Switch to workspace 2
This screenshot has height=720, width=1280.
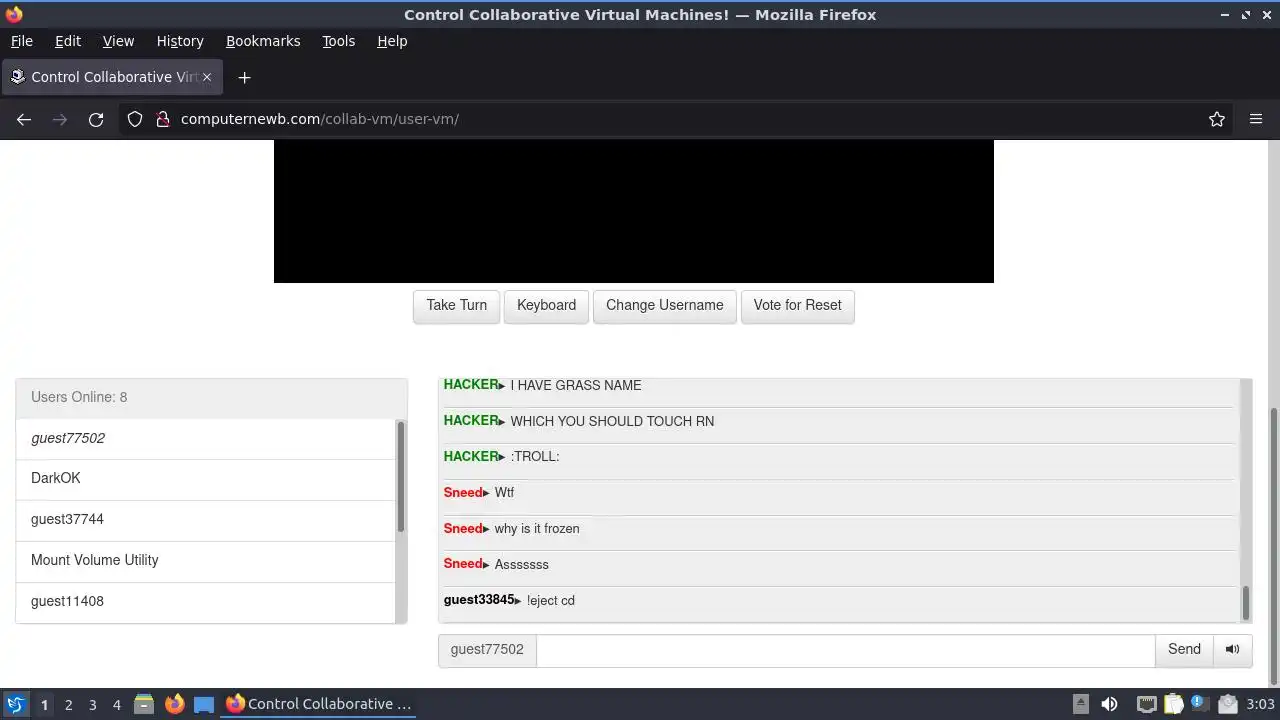68,705
